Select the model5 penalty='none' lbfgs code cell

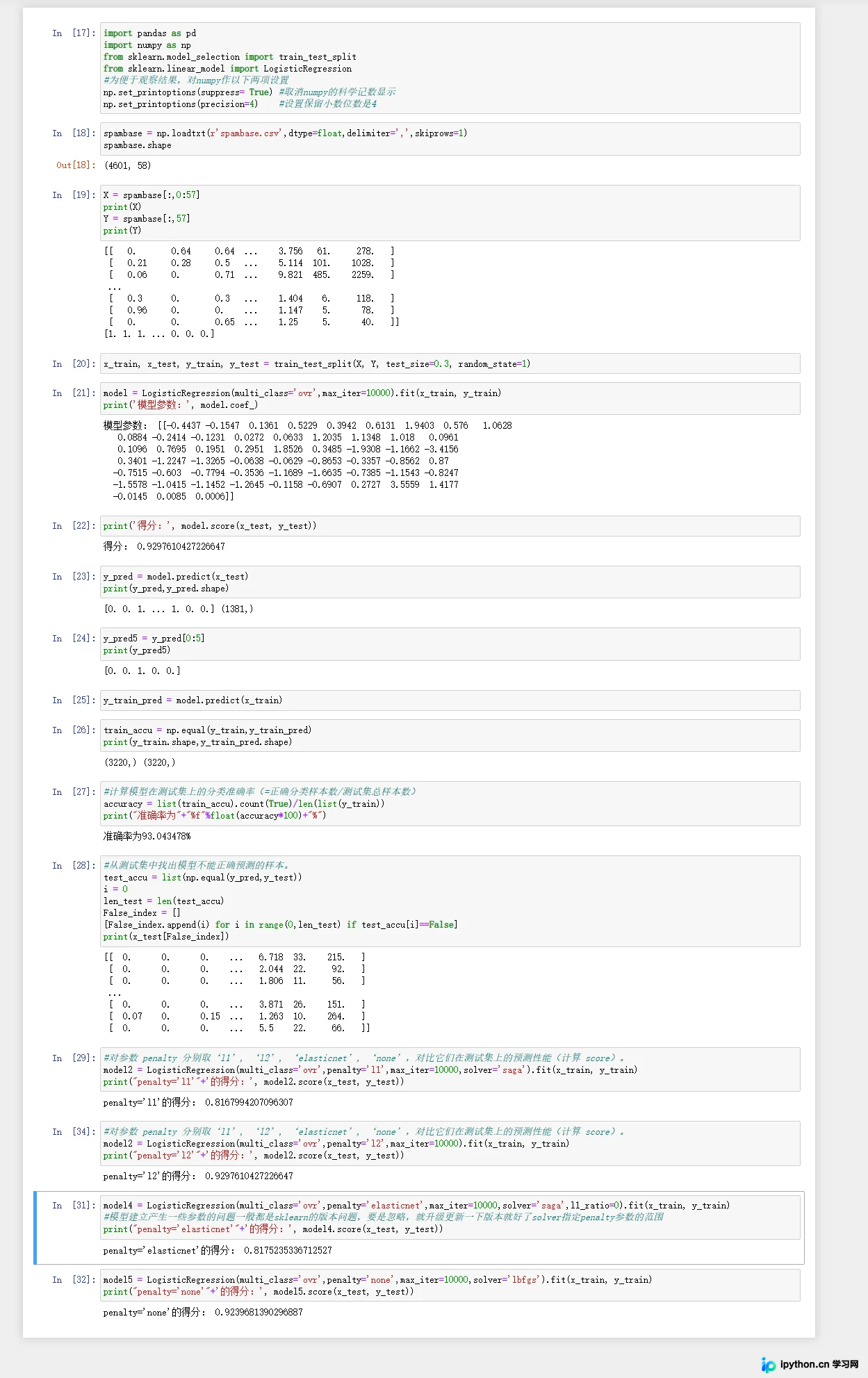coord(450,1286)
